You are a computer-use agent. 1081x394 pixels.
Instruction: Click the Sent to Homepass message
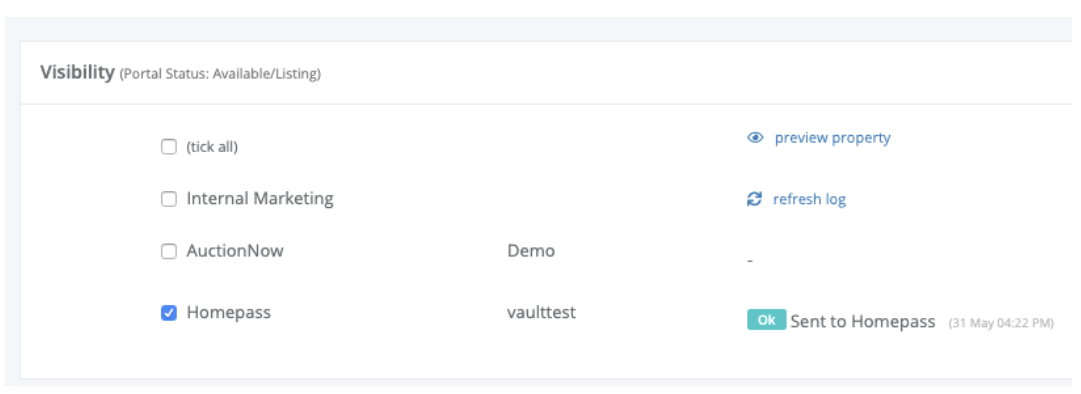[862, 321]
